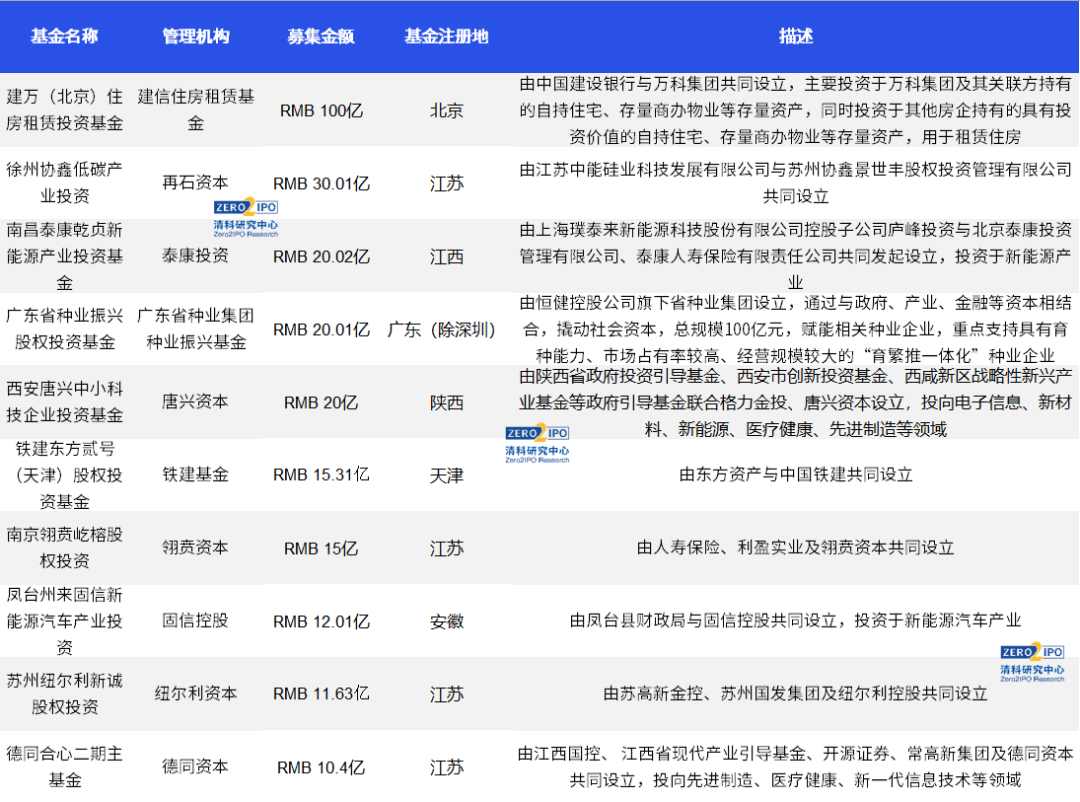The height and width of the screenshot is (802, 1080).
Task: Click manager cell 德同资本
Action: [x=196, y=766]
